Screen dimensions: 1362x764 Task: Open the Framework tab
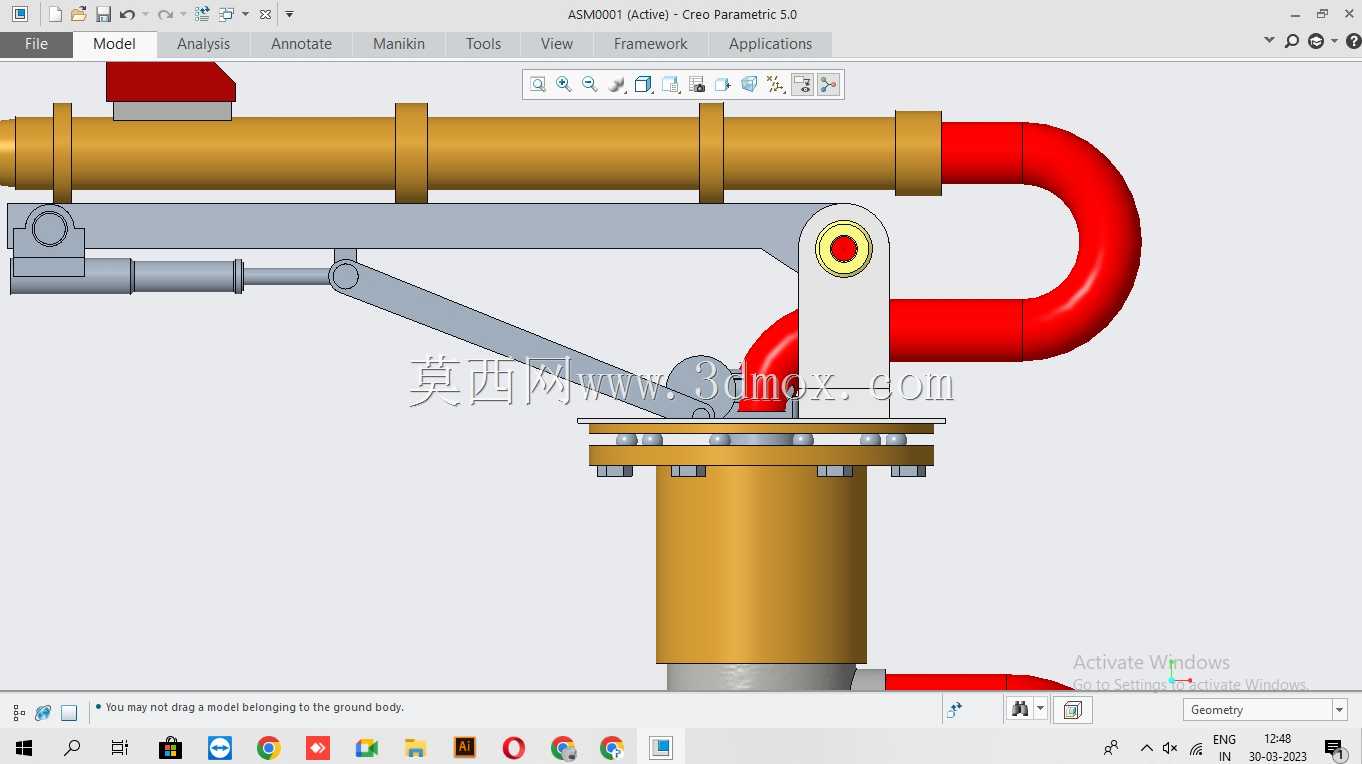(651, 44)
